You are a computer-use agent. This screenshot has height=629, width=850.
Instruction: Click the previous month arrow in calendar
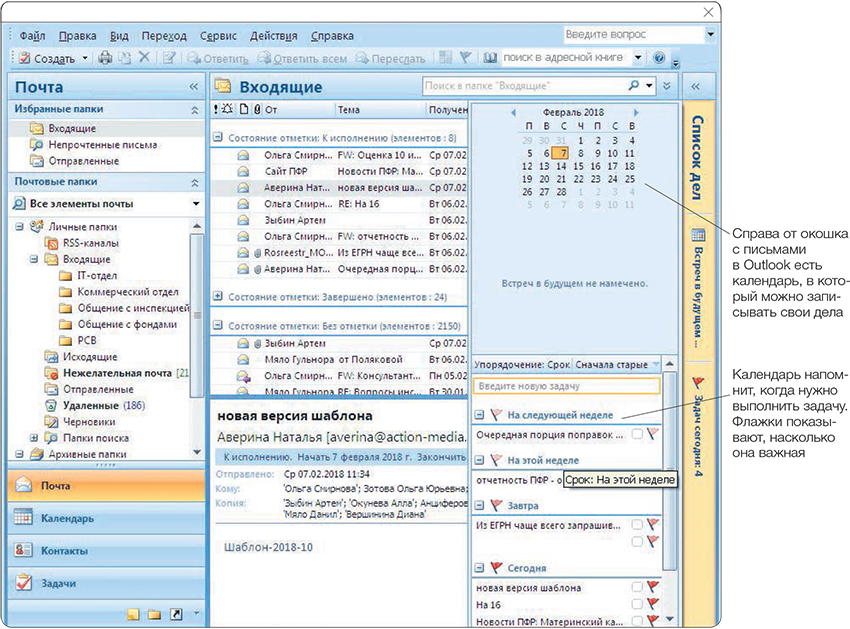pyautogui.click(x=514, y=112)
